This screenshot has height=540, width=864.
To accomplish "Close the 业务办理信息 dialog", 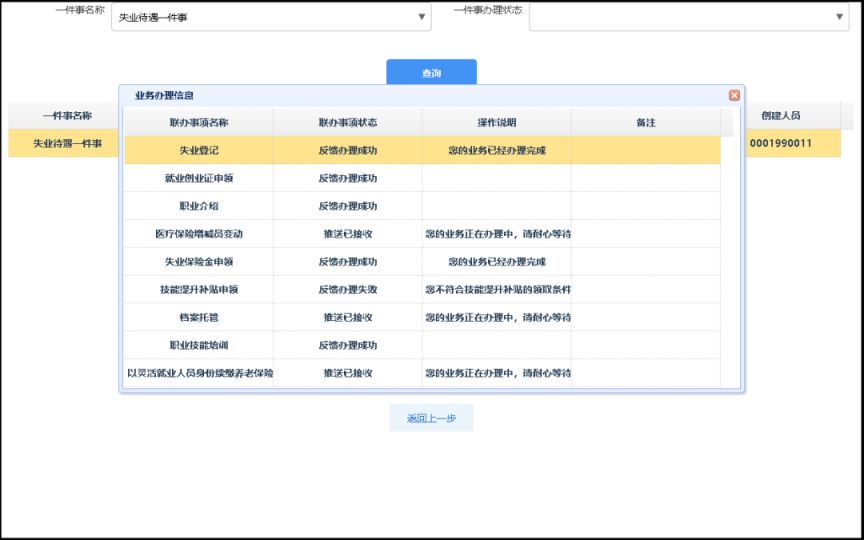I will click(x=734, y=95).
